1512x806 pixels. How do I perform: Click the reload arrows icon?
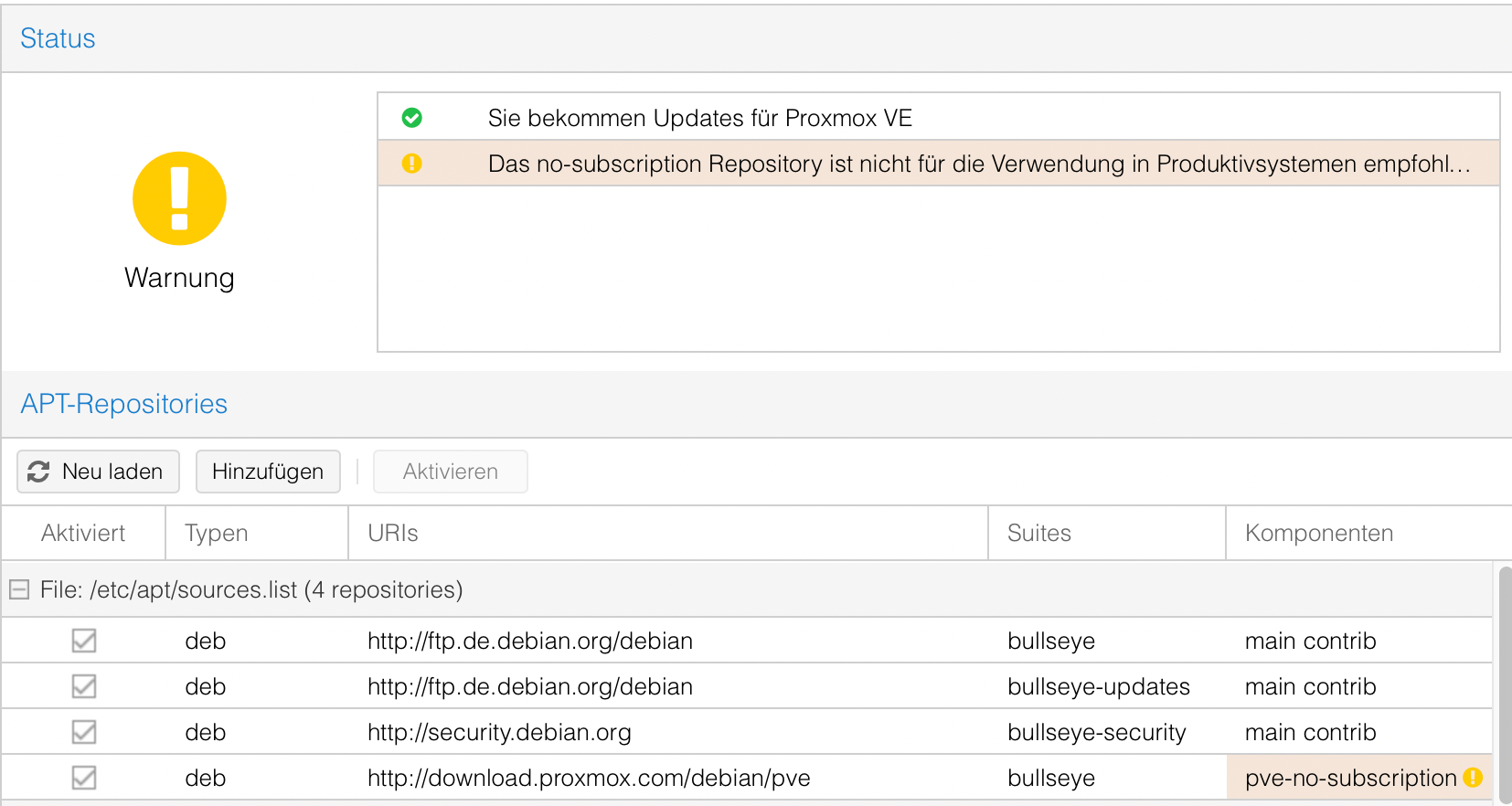[38, 472]
